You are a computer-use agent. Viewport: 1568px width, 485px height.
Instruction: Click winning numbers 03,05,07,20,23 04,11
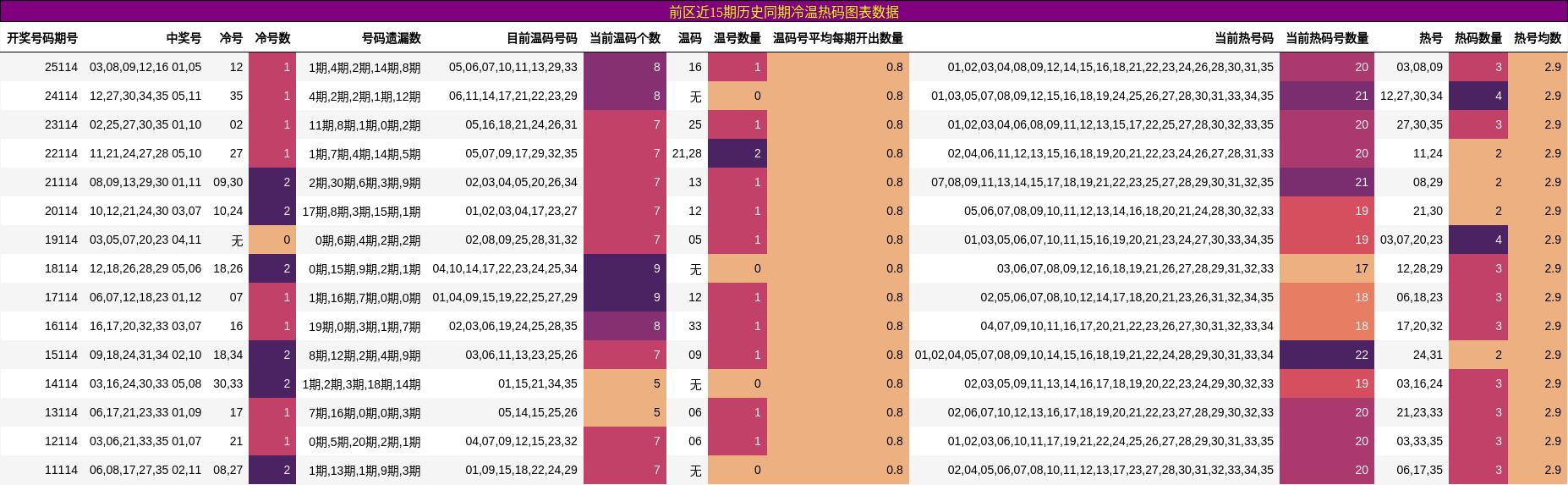click(x=145, y=240)
